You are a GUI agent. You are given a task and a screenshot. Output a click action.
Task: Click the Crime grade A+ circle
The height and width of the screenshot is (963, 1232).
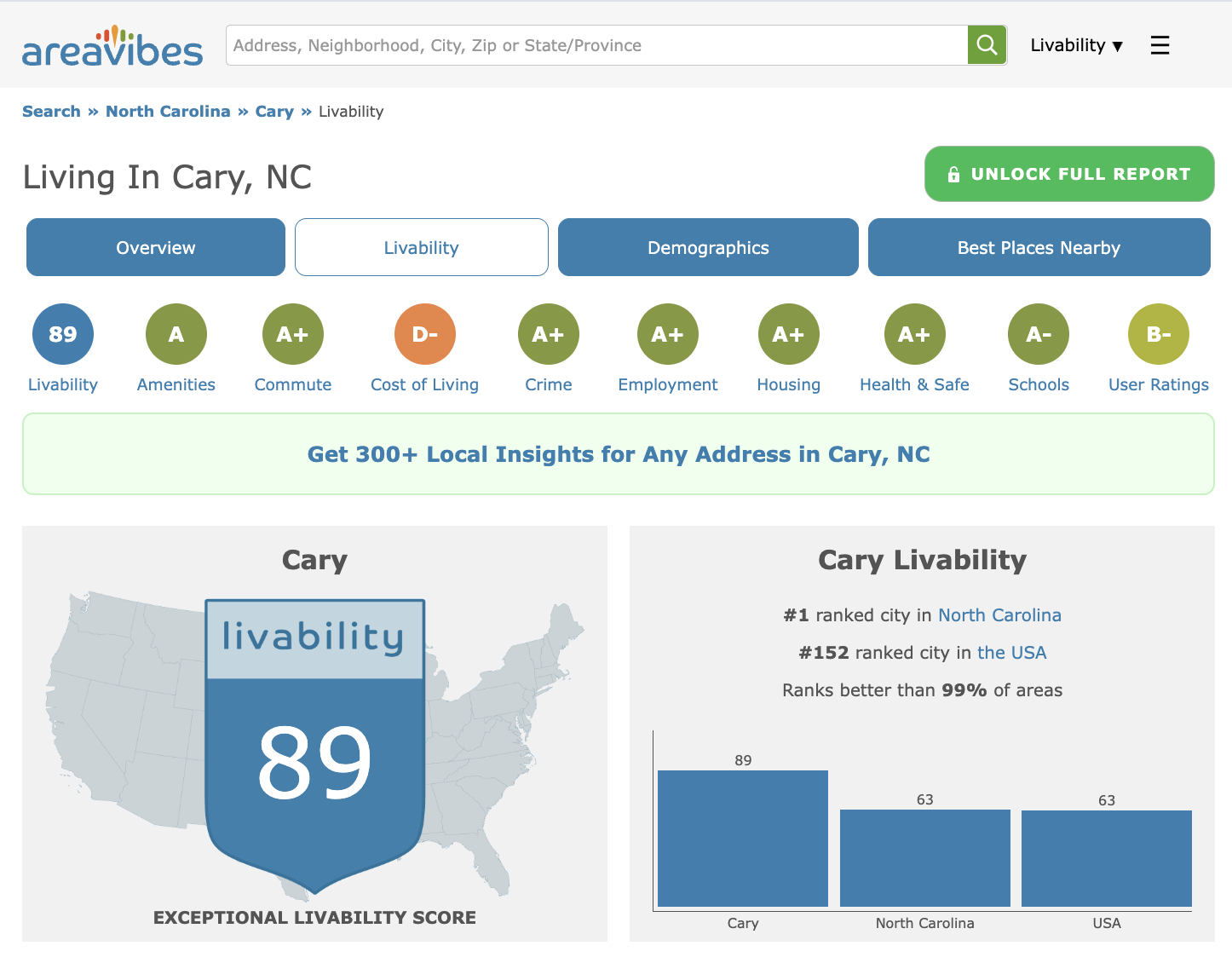[549, 334]
